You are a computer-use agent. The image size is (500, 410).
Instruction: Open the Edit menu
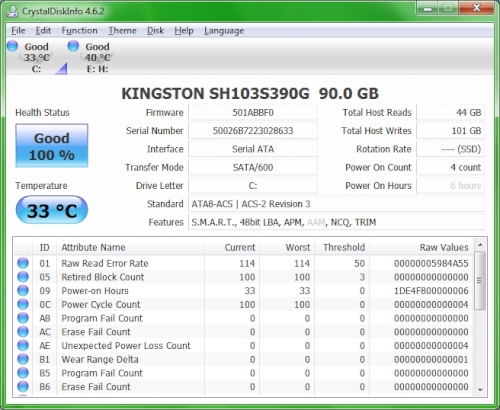(x=43, y=31)
